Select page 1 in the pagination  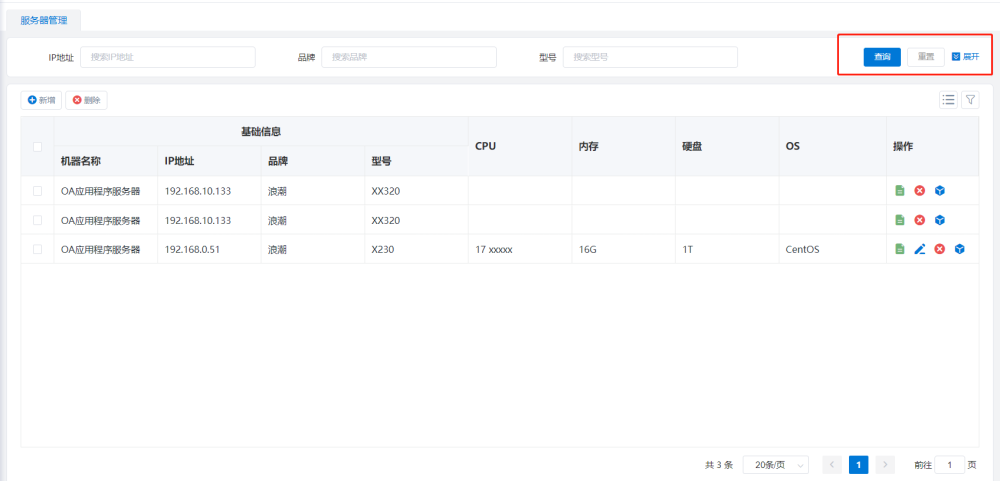(858, 465)
